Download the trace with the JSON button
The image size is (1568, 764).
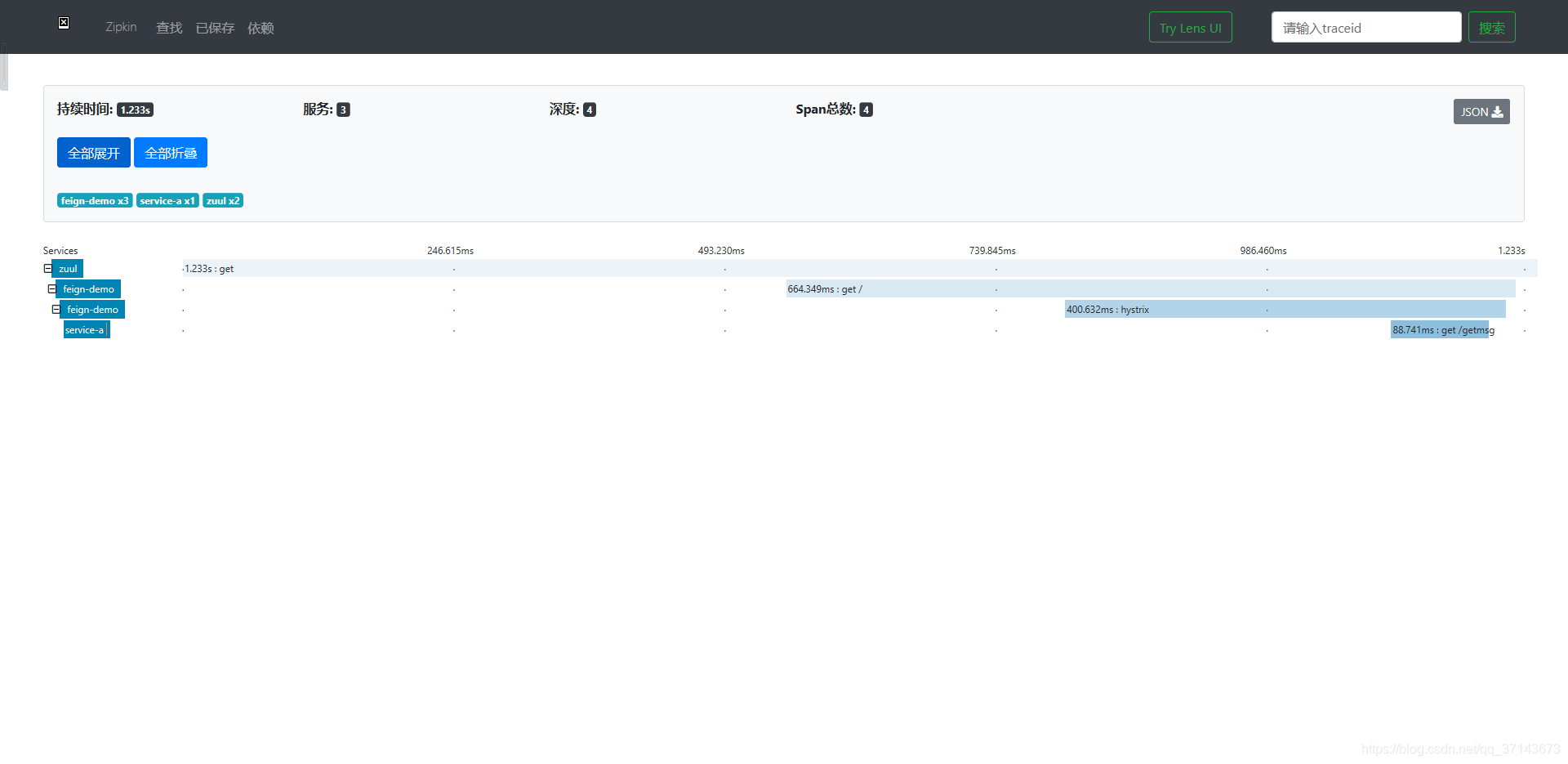1481,111
